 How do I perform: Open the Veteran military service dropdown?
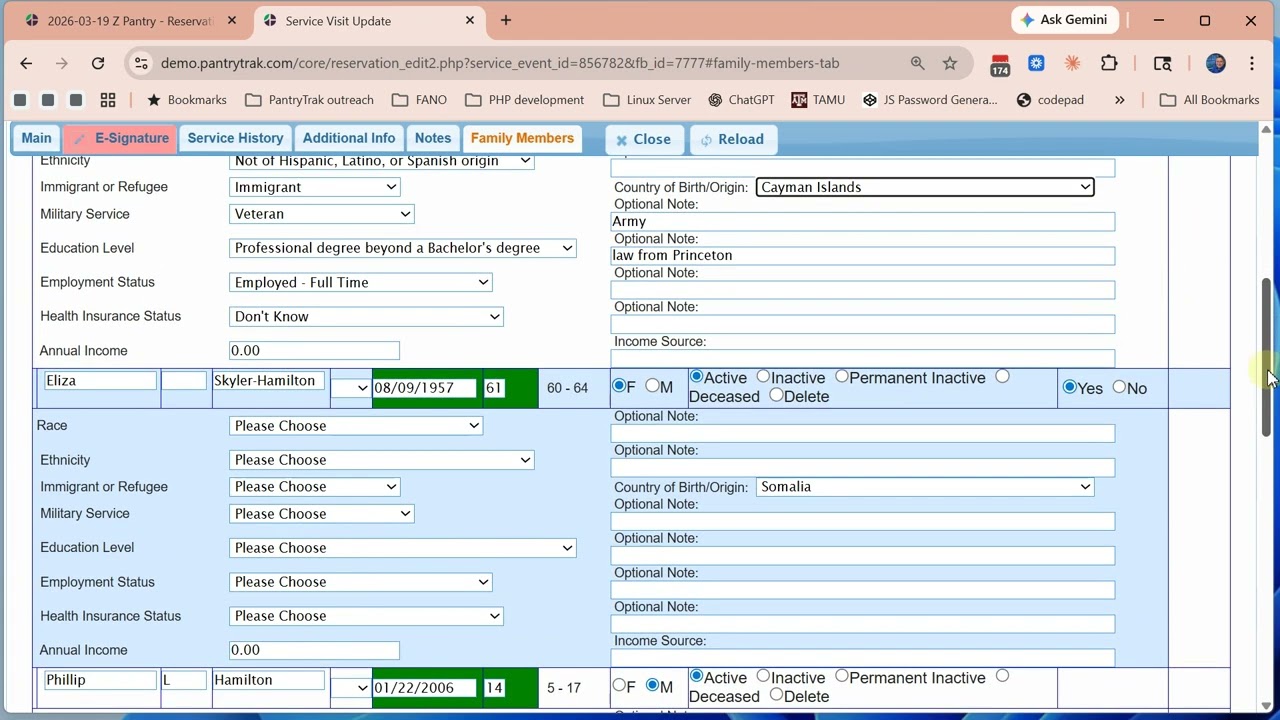(321, 214)
